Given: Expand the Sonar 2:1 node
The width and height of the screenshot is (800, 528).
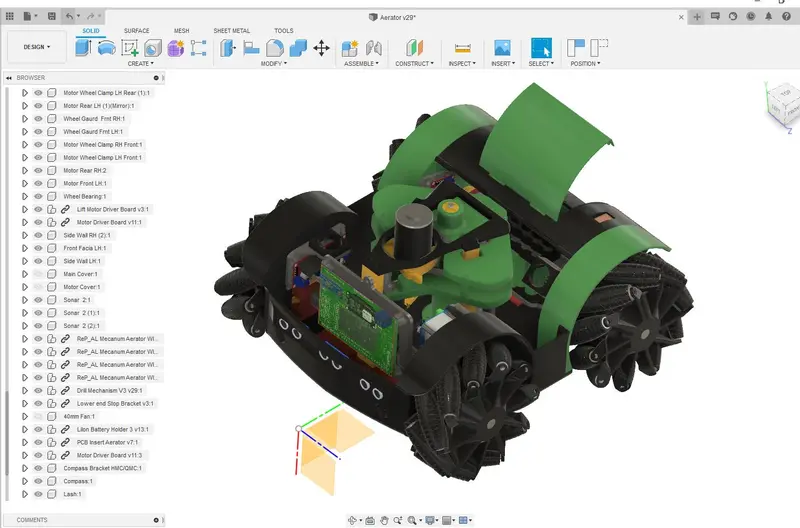Looking at the screenshot, I should (x=24, y=300).
